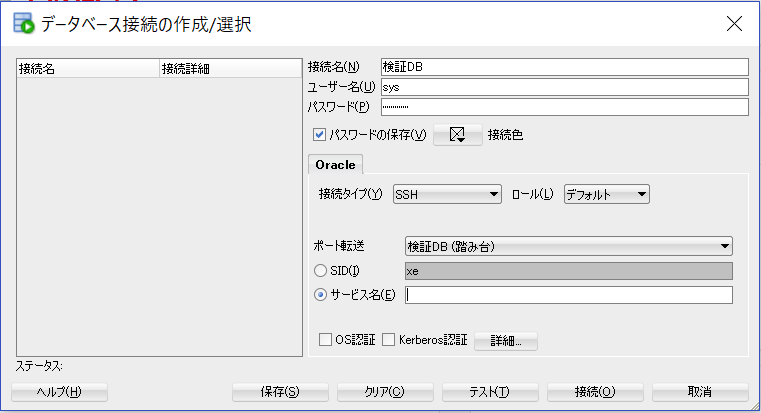Click the disabled SID field showing xe

click(x=569, y=271)
